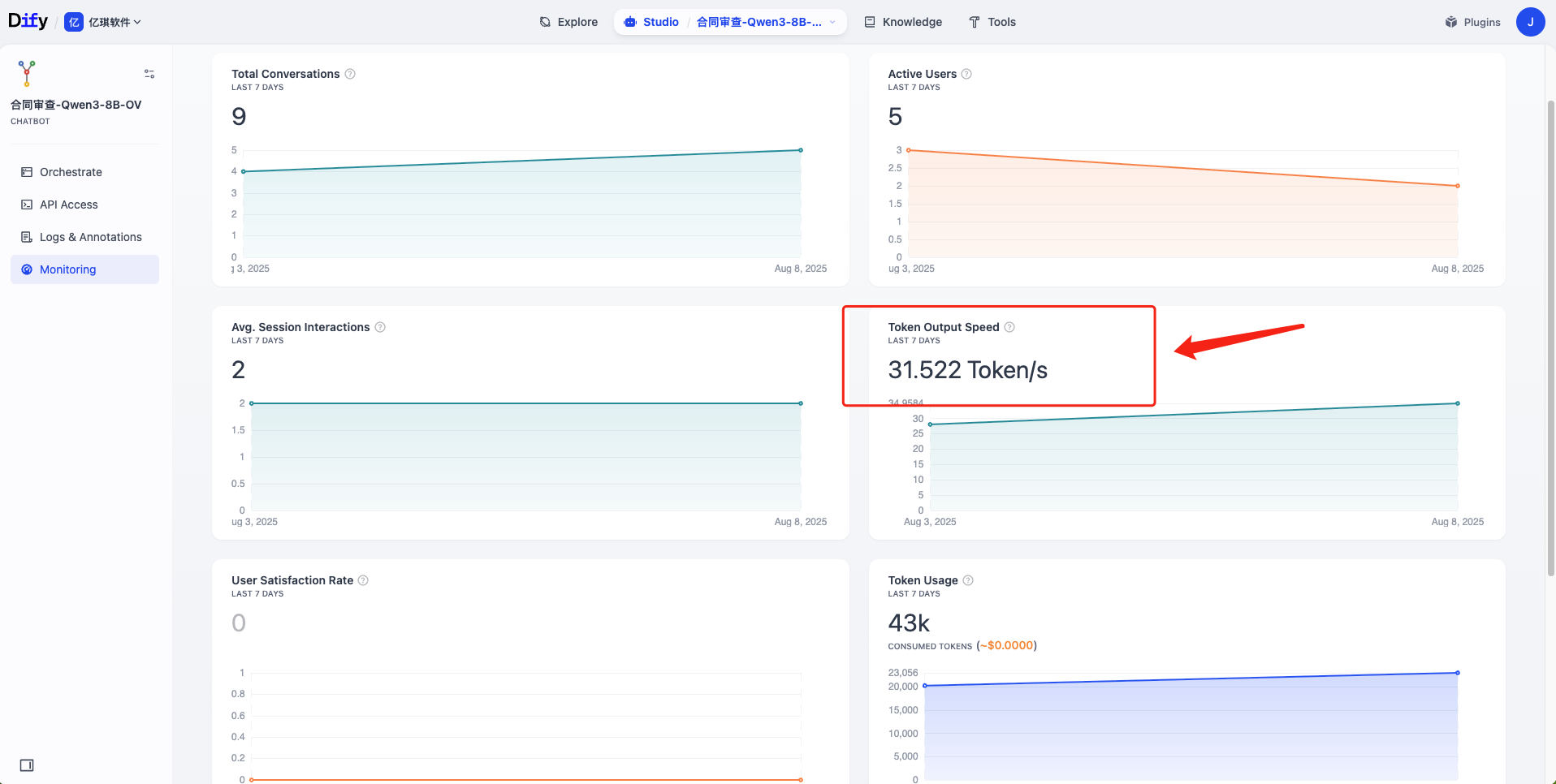The image size is (1556, 784).
Task: Open the app switcher dropdown in Studio tab
Action: (832, 22)
